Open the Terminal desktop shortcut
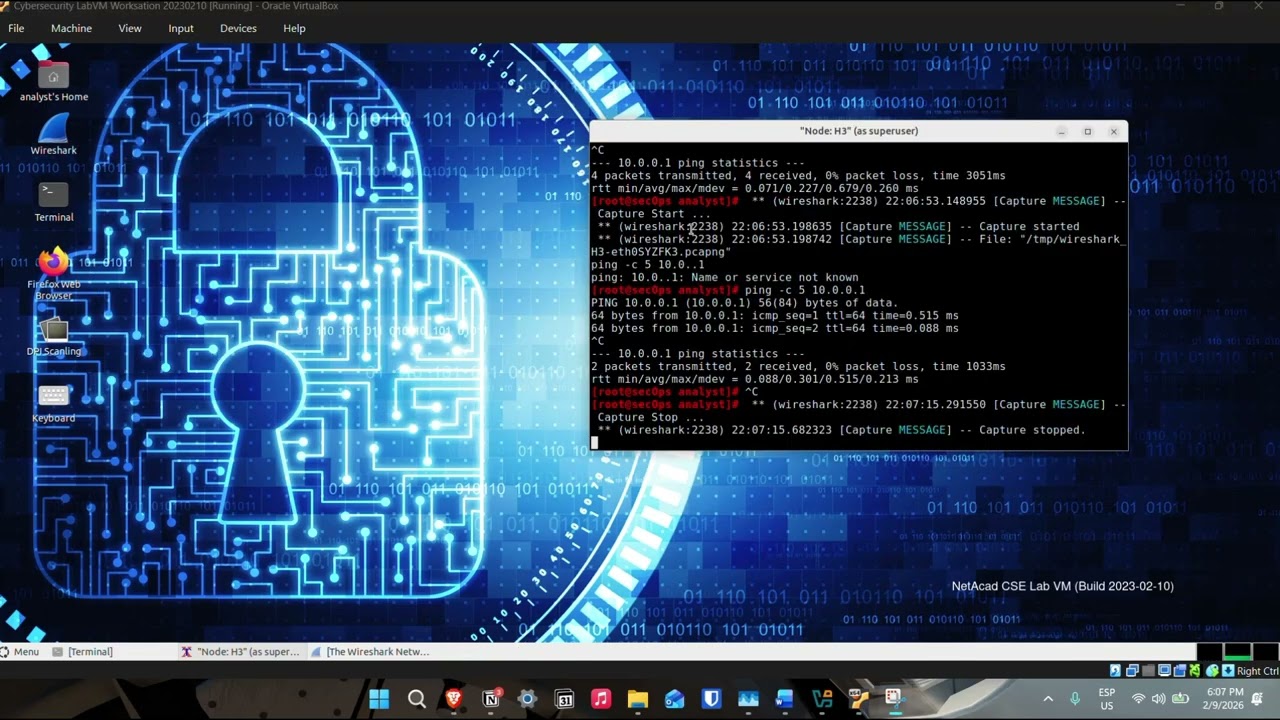 [x=54, y=201]
